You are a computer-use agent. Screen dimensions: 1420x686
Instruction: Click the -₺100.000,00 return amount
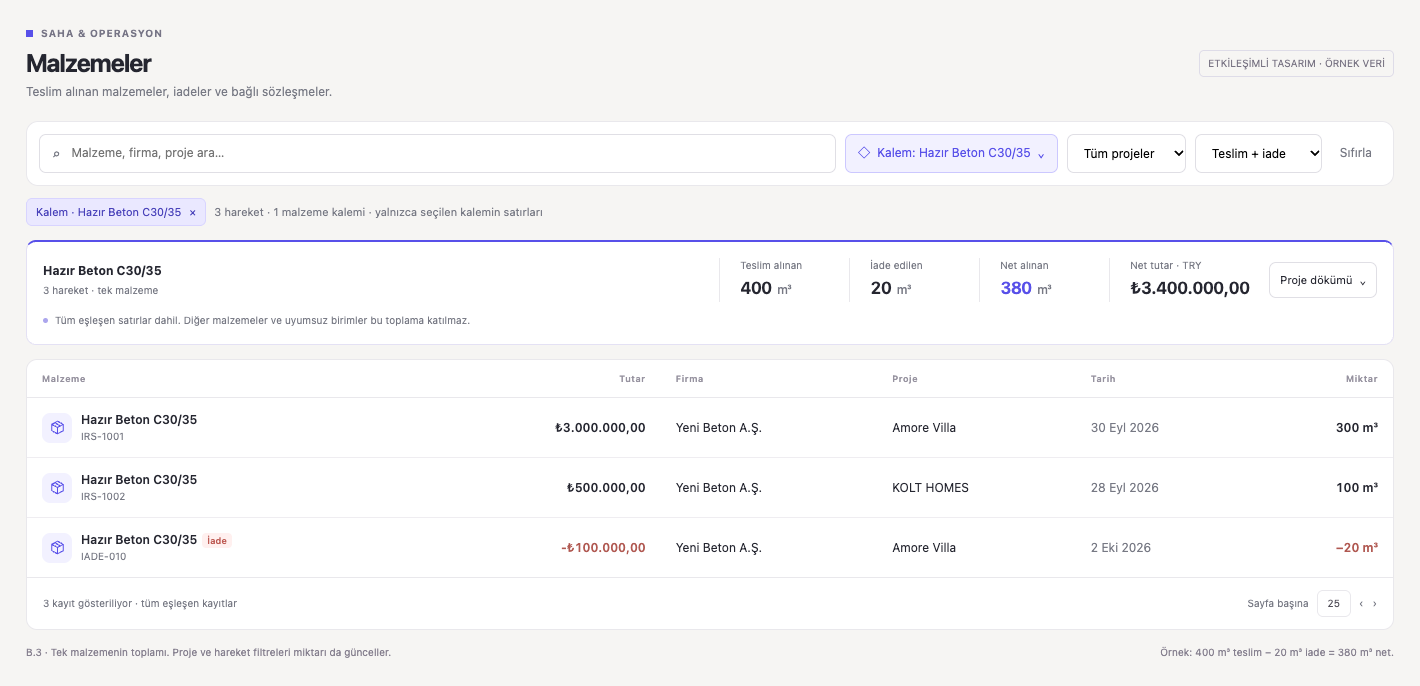click(603, 548)
